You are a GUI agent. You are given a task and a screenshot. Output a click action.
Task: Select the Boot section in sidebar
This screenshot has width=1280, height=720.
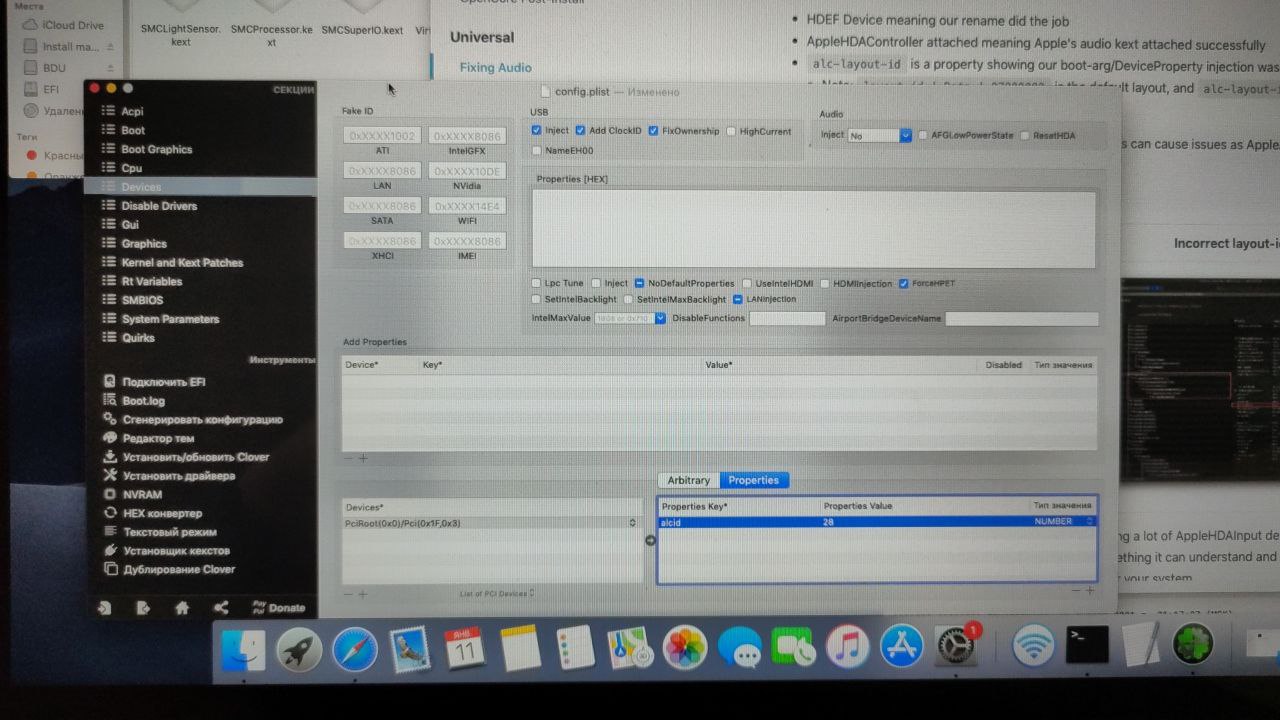133,130
